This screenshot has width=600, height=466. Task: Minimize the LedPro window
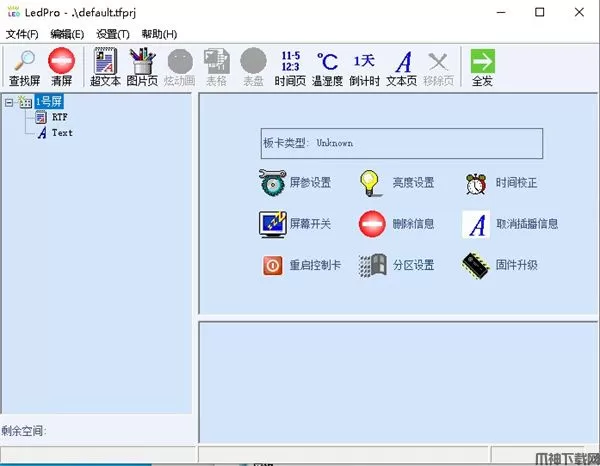point(501,12)
